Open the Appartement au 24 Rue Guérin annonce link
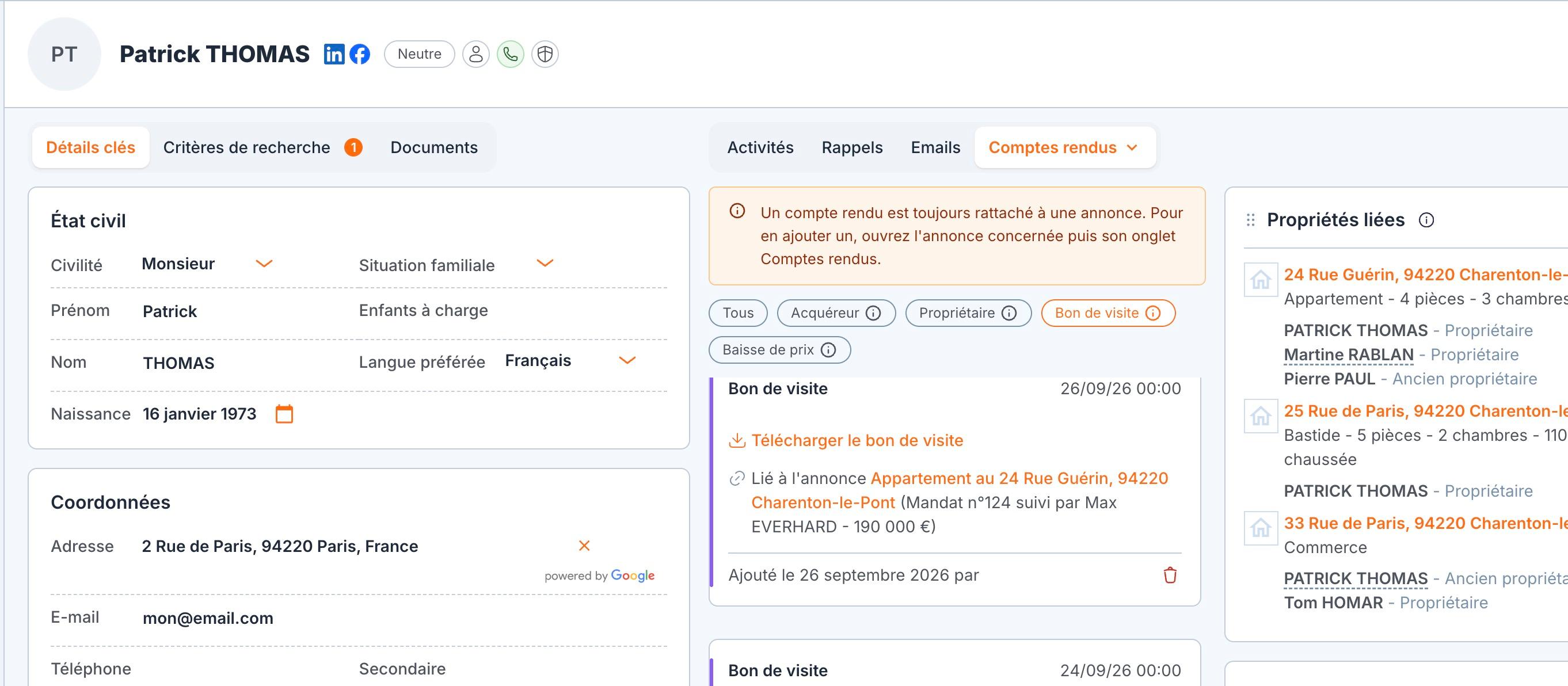 pos(960,490)
